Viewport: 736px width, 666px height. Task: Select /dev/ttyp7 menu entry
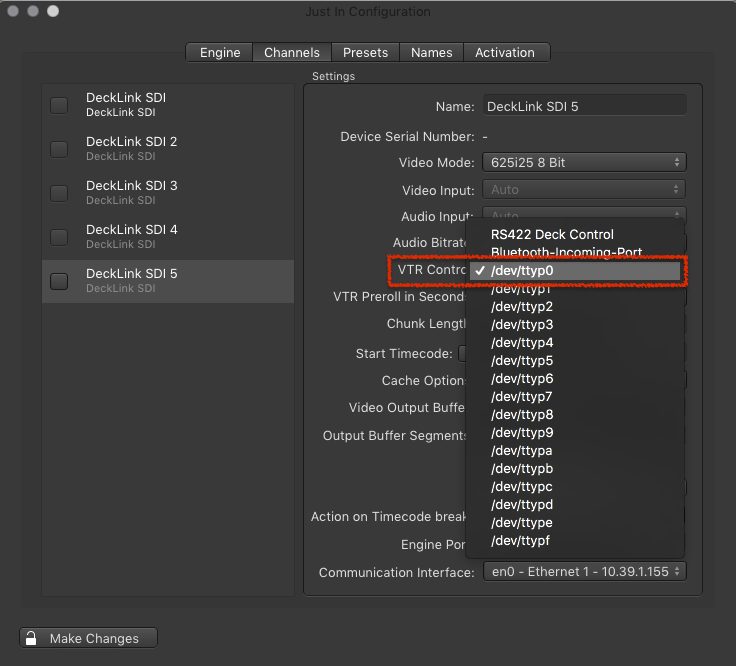[x=575, y=397]
